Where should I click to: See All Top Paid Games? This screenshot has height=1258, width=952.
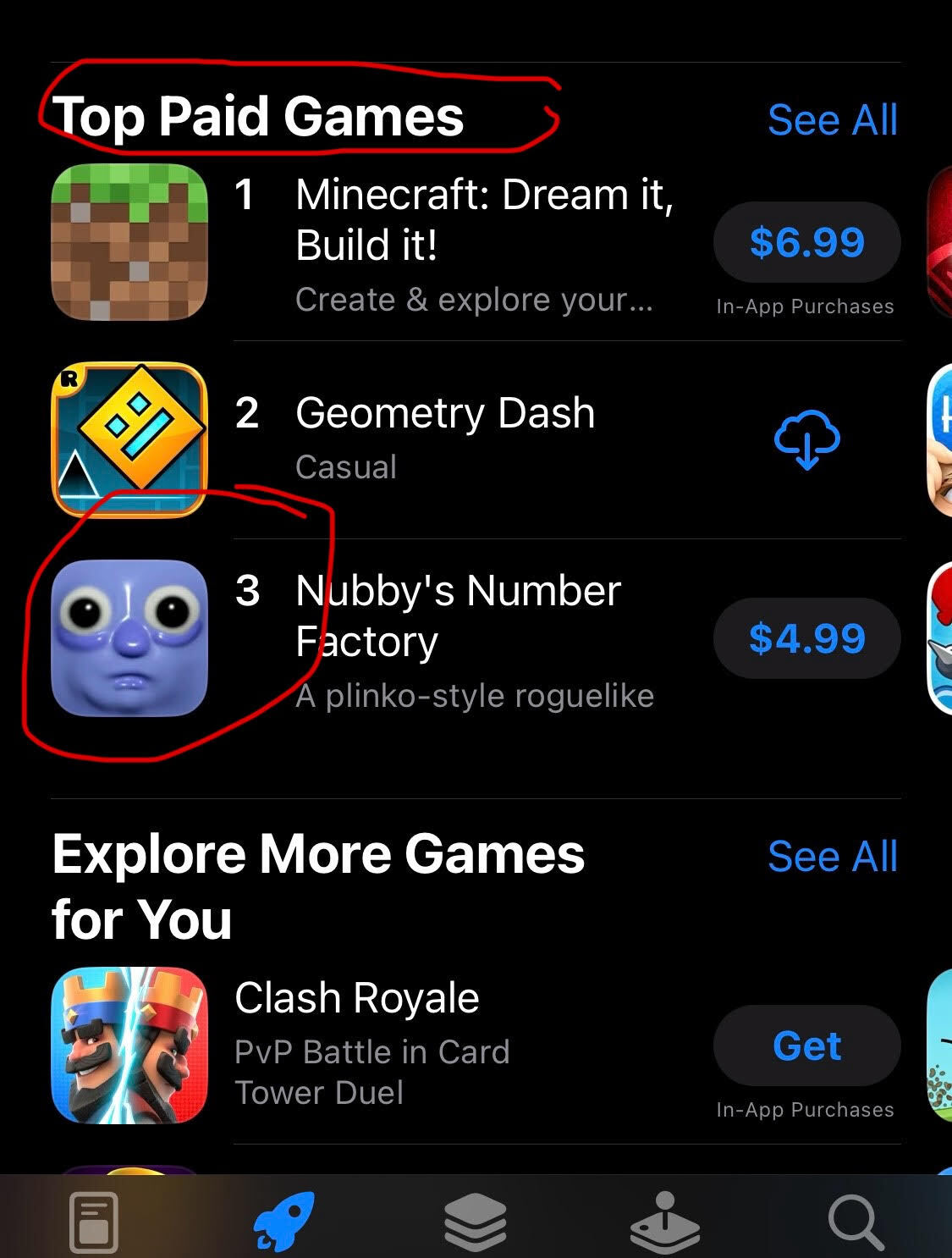click(x=833, y=120)
